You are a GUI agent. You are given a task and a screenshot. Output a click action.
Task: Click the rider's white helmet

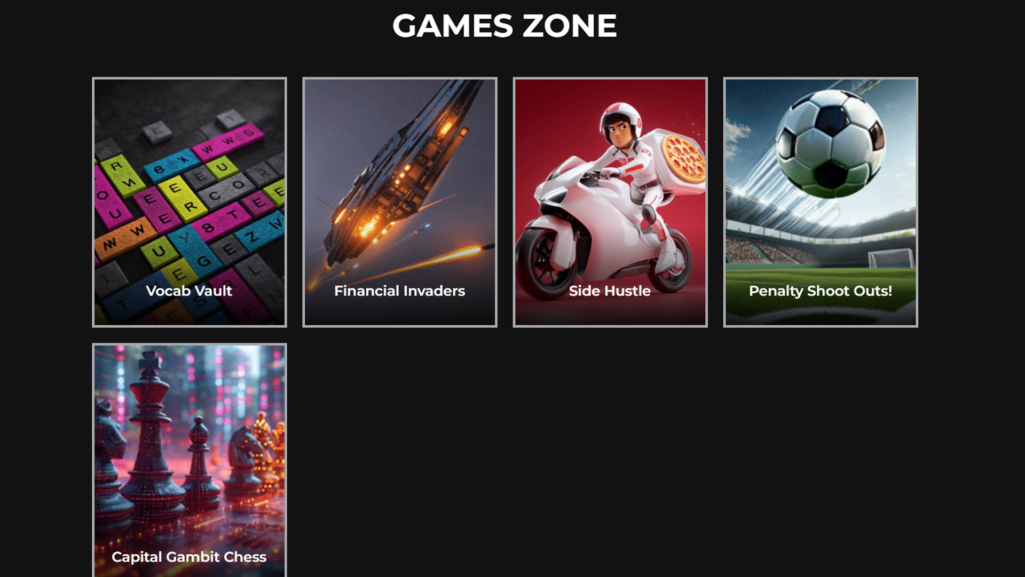pos(622,122)
